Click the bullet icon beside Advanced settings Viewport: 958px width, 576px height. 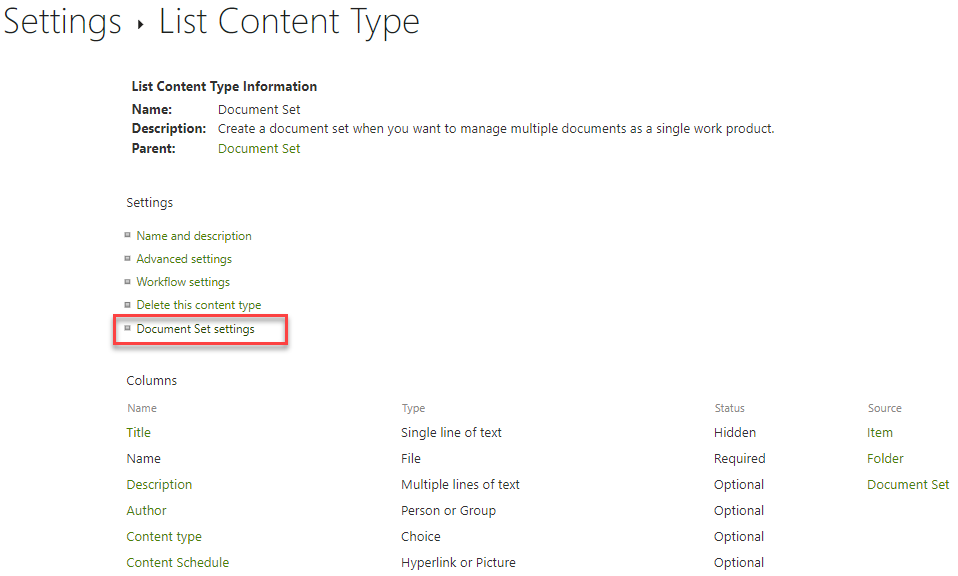coord(128,259)
